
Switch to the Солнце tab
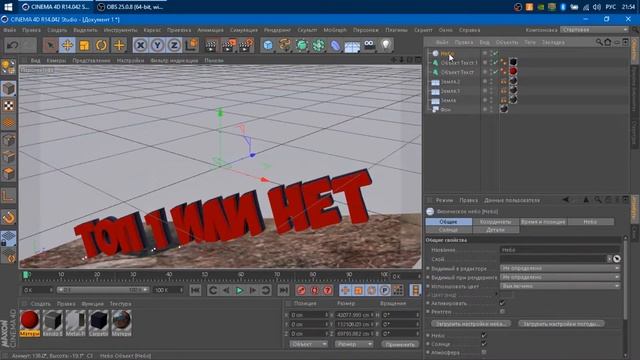tap(448, 230)
